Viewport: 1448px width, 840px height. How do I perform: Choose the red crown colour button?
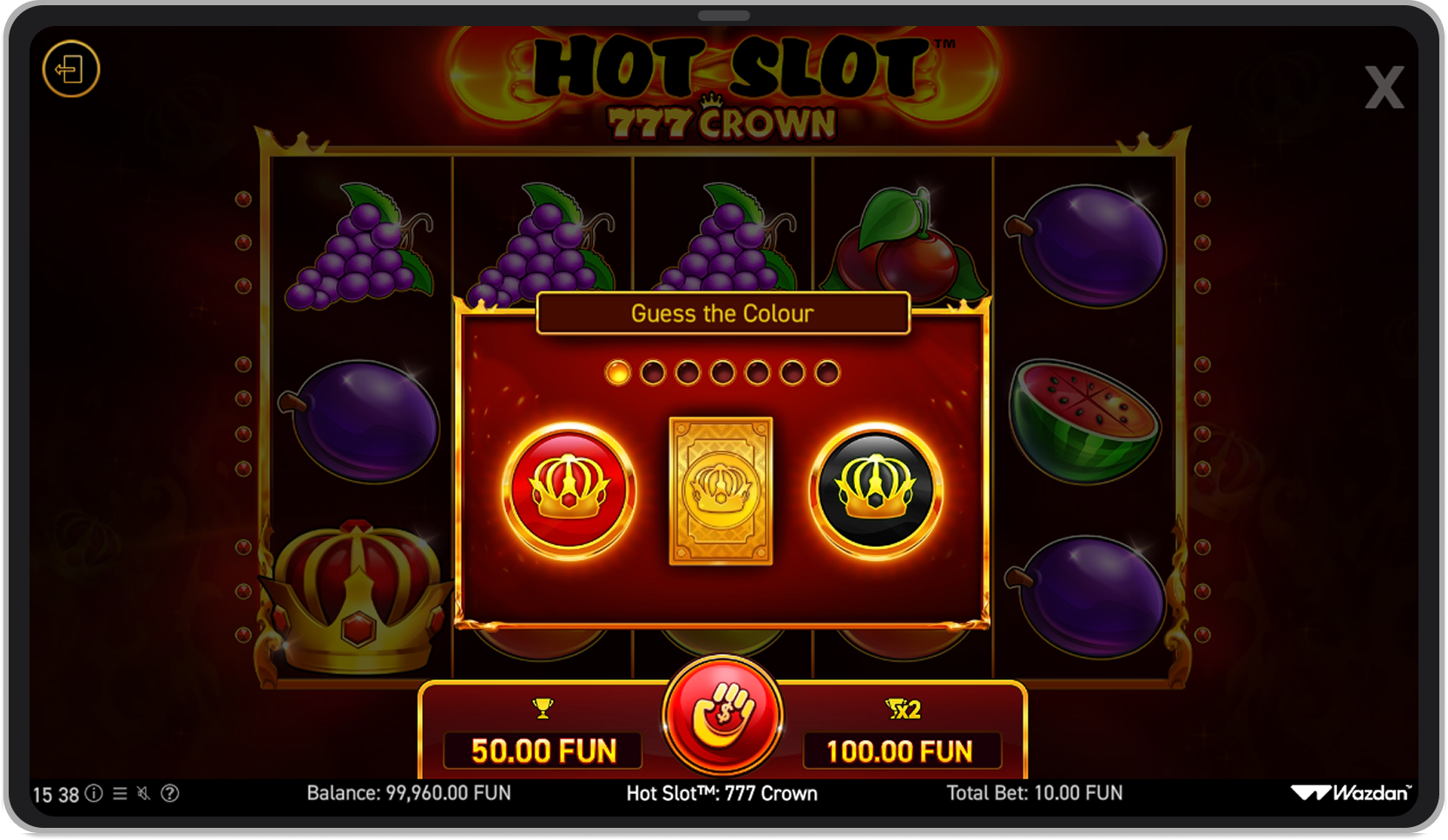coord(569,491)
